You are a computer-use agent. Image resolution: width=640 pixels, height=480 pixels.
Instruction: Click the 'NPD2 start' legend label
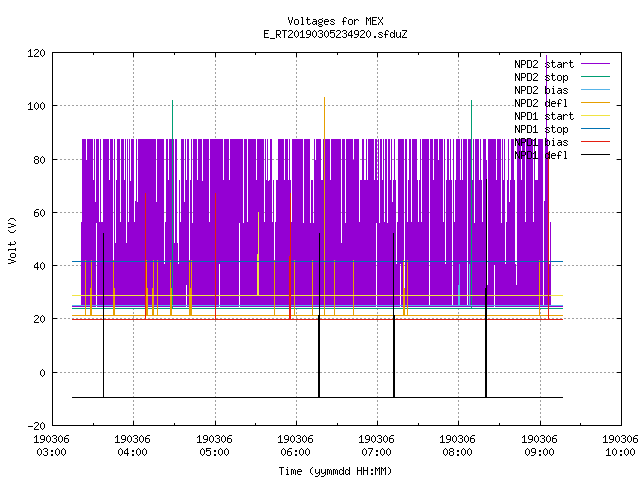click(544, 64)
